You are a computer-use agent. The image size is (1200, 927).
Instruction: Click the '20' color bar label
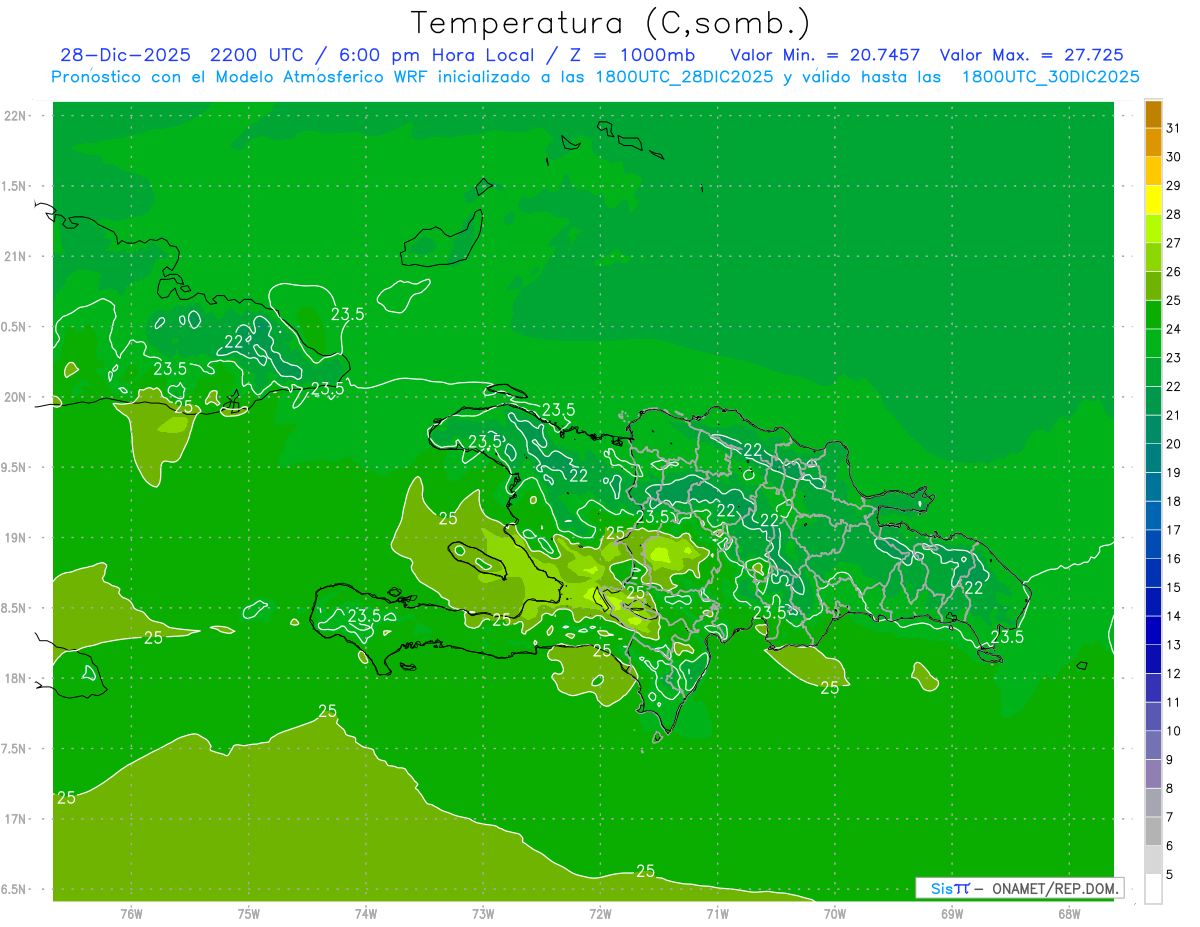point(1174,444)
